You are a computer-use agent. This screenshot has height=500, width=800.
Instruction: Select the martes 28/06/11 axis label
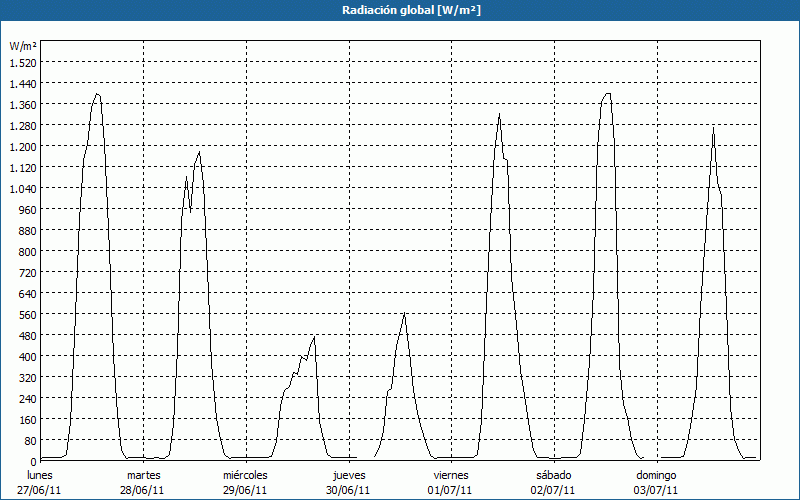(142, 483)
